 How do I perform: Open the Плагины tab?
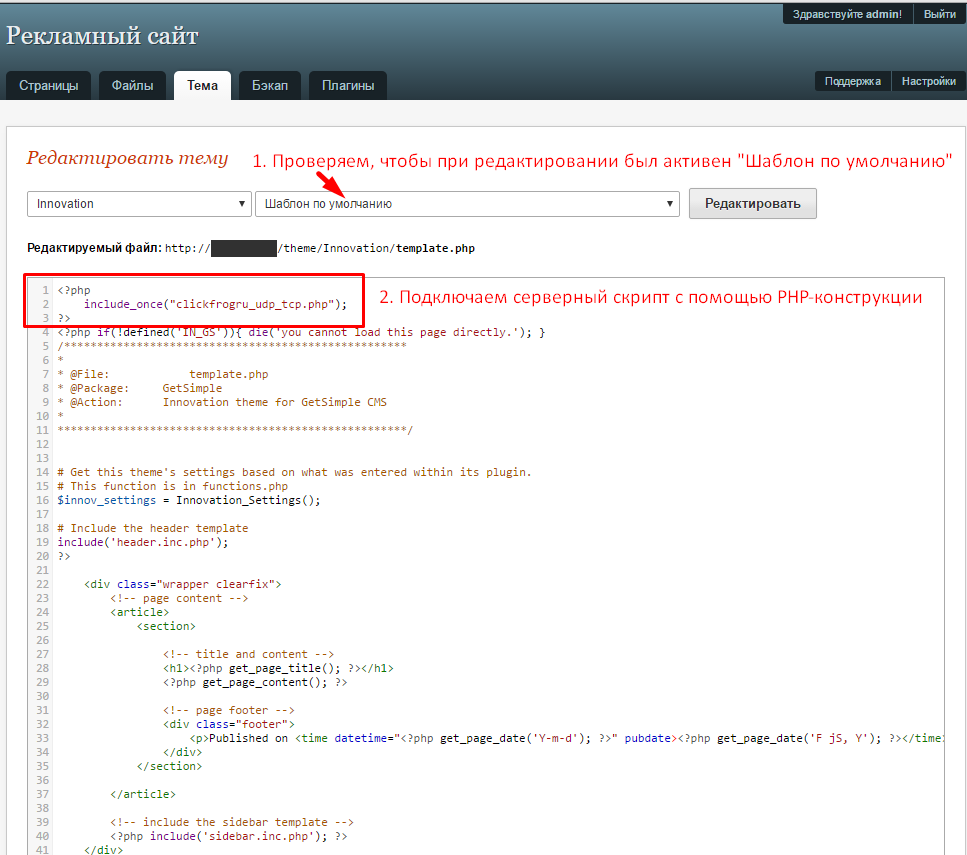pos(347,86)
